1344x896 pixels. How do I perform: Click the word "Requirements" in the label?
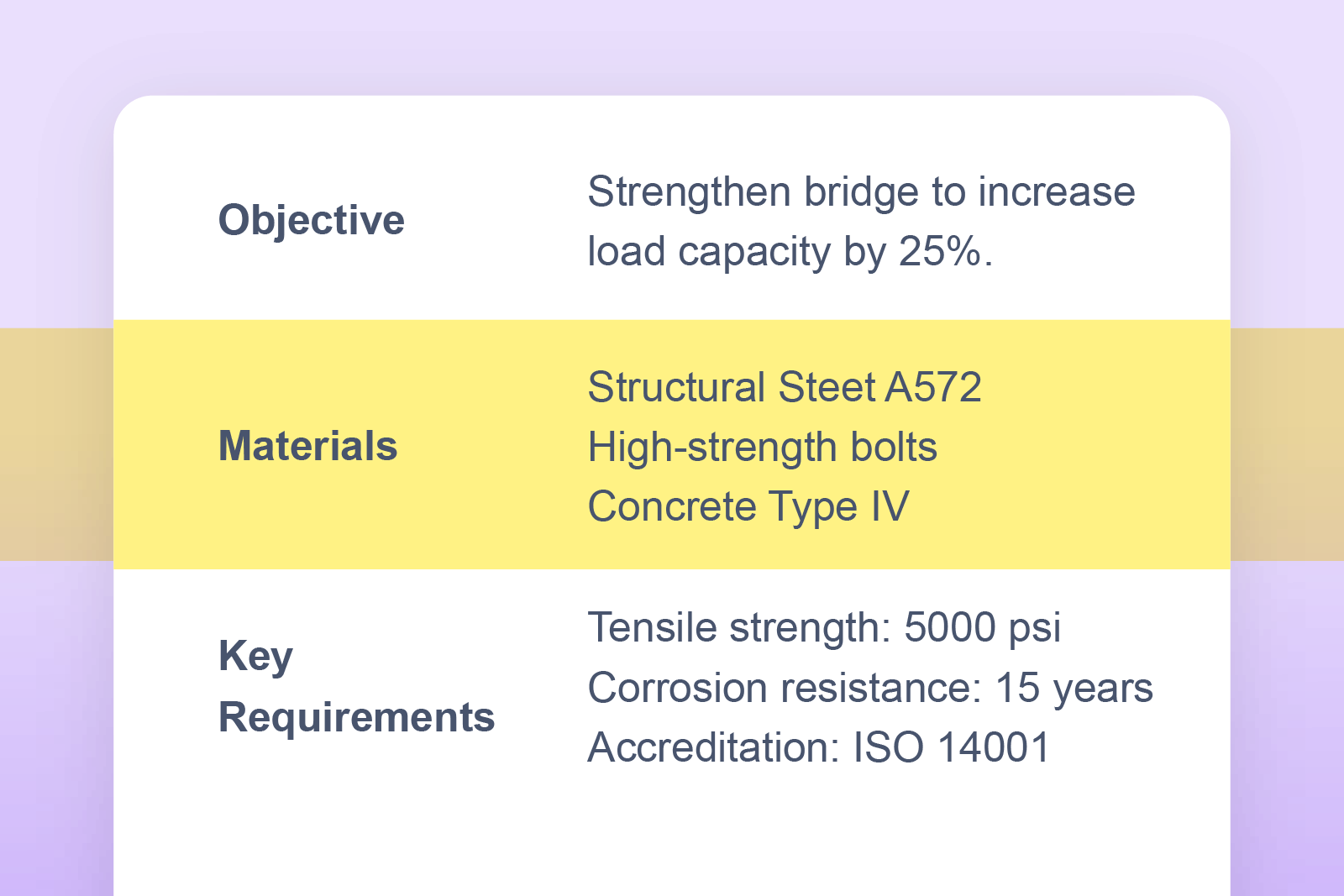tap(356, 717)
